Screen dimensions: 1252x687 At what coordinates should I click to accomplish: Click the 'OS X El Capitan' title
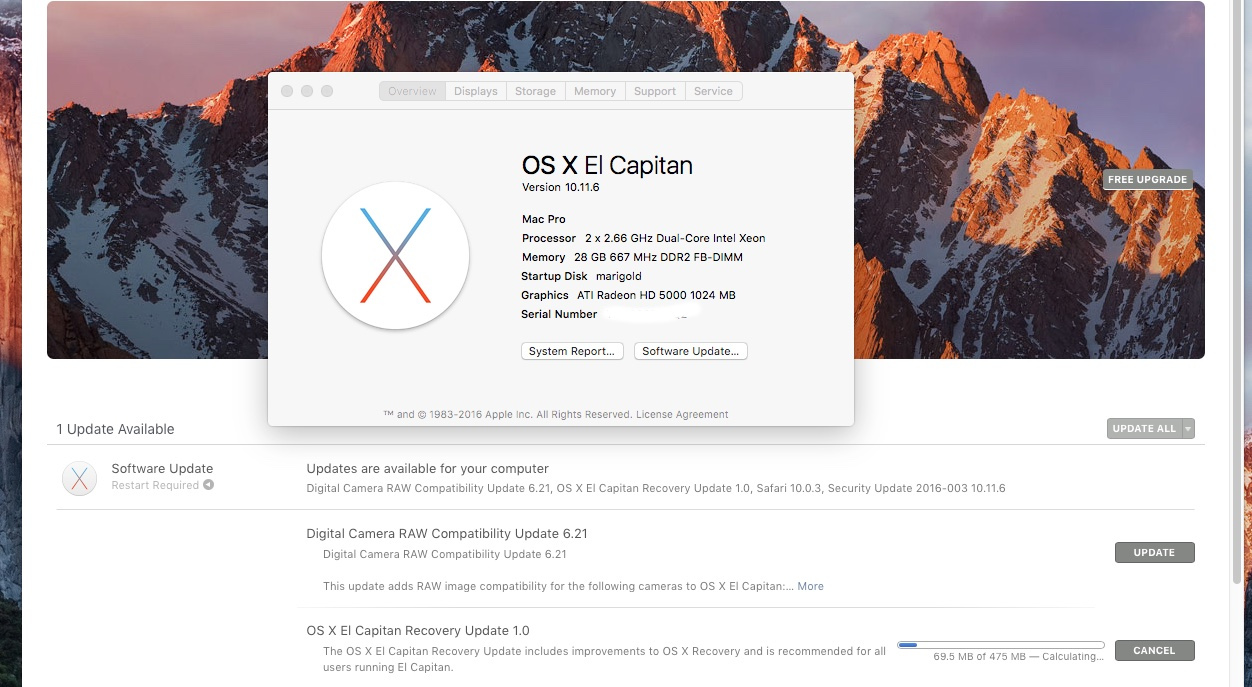607,165
